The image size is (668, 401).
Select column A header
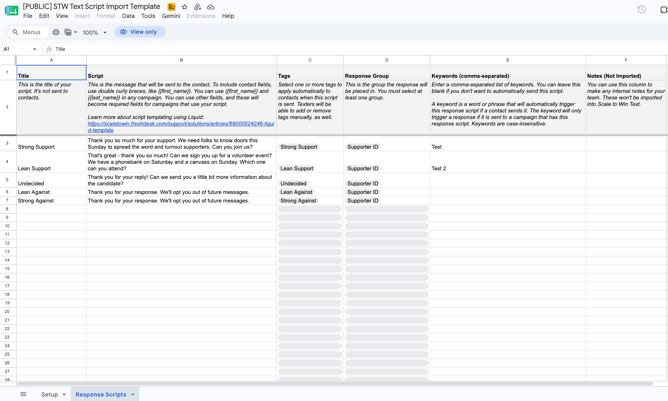(52, 60)
